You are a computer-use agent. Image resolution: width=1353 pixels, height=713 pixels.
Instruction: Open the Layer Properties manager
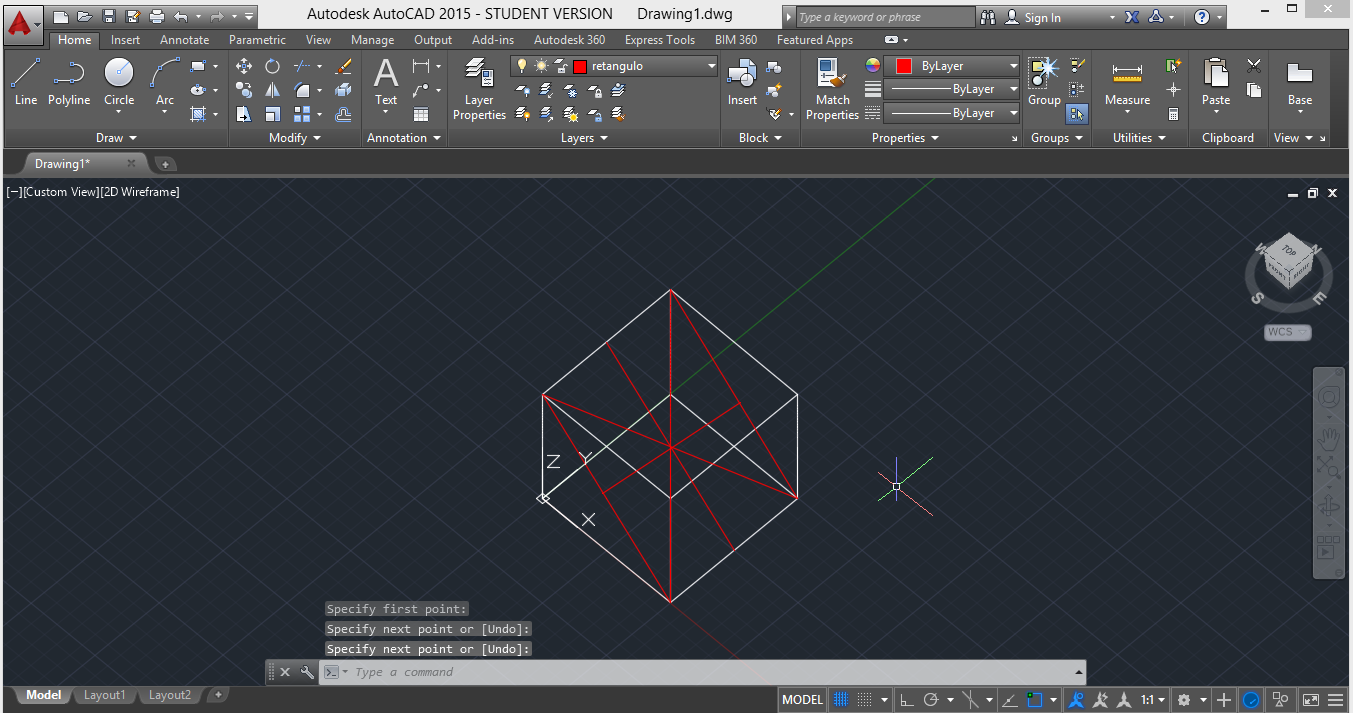coord(479,88)
